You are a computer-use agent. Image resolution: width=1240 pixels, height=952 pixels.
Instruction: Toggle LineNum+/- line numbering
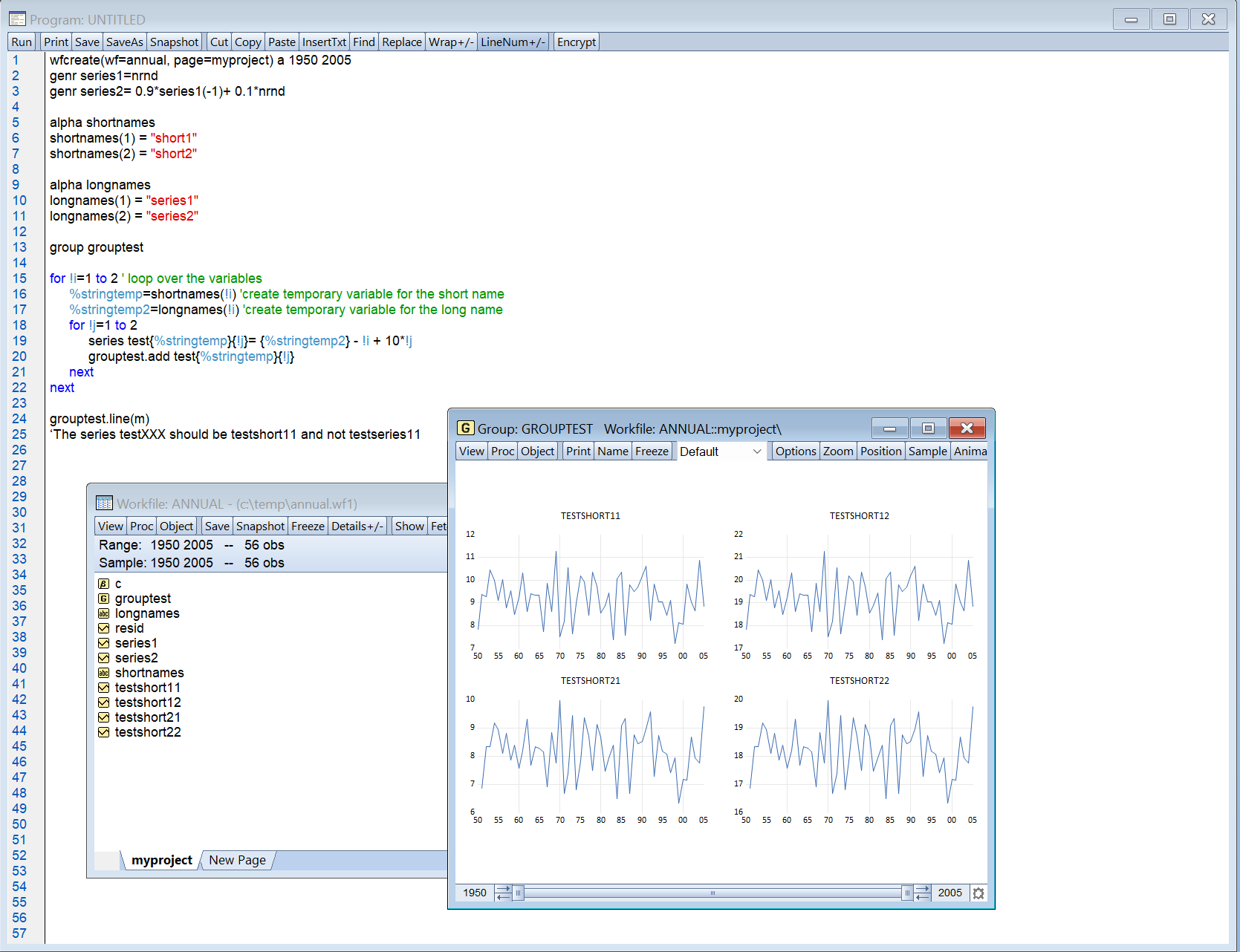[x=513, y=42]
